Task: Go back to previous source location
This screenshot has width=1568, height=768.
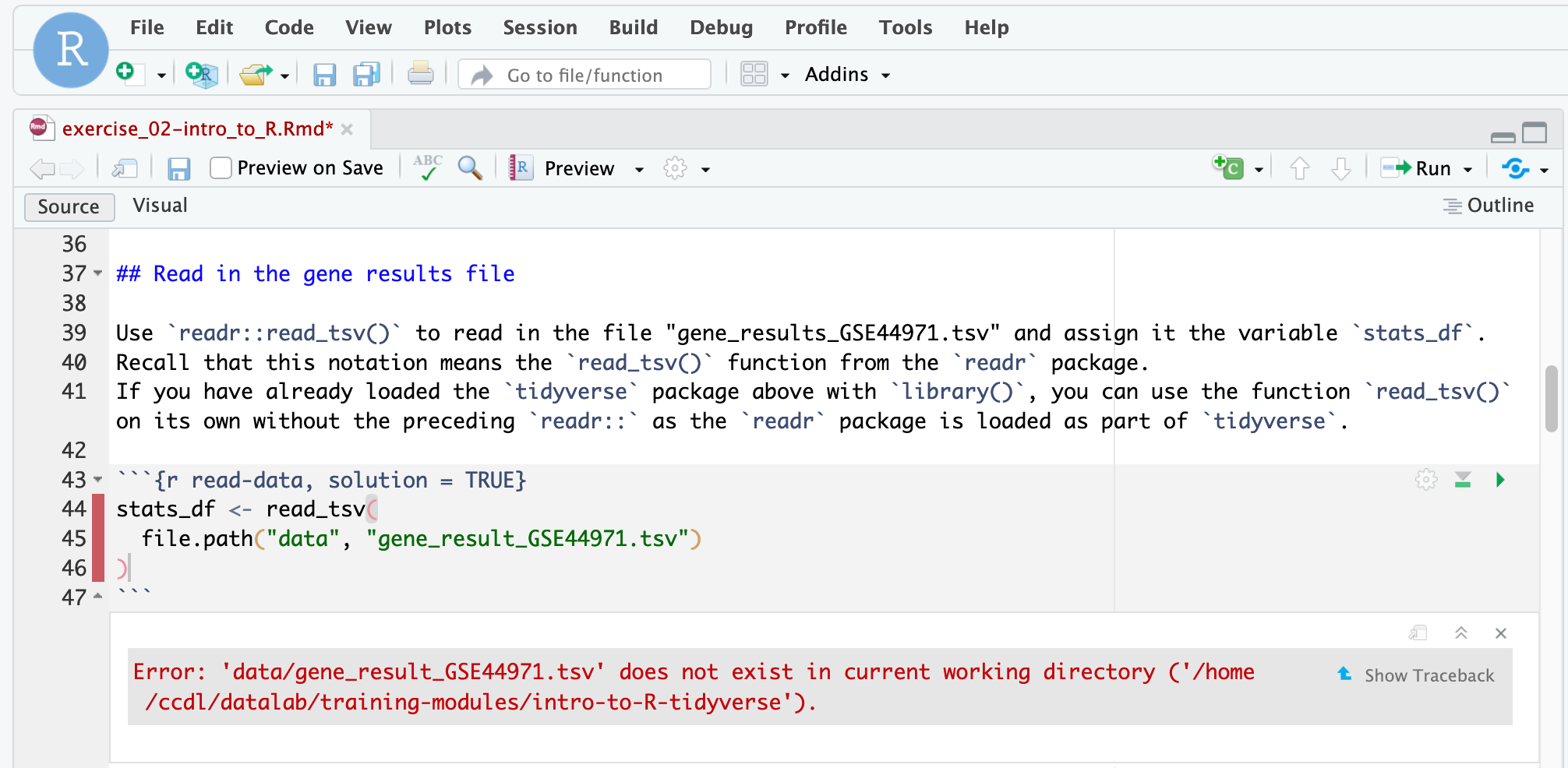Action: click(42, 168)
